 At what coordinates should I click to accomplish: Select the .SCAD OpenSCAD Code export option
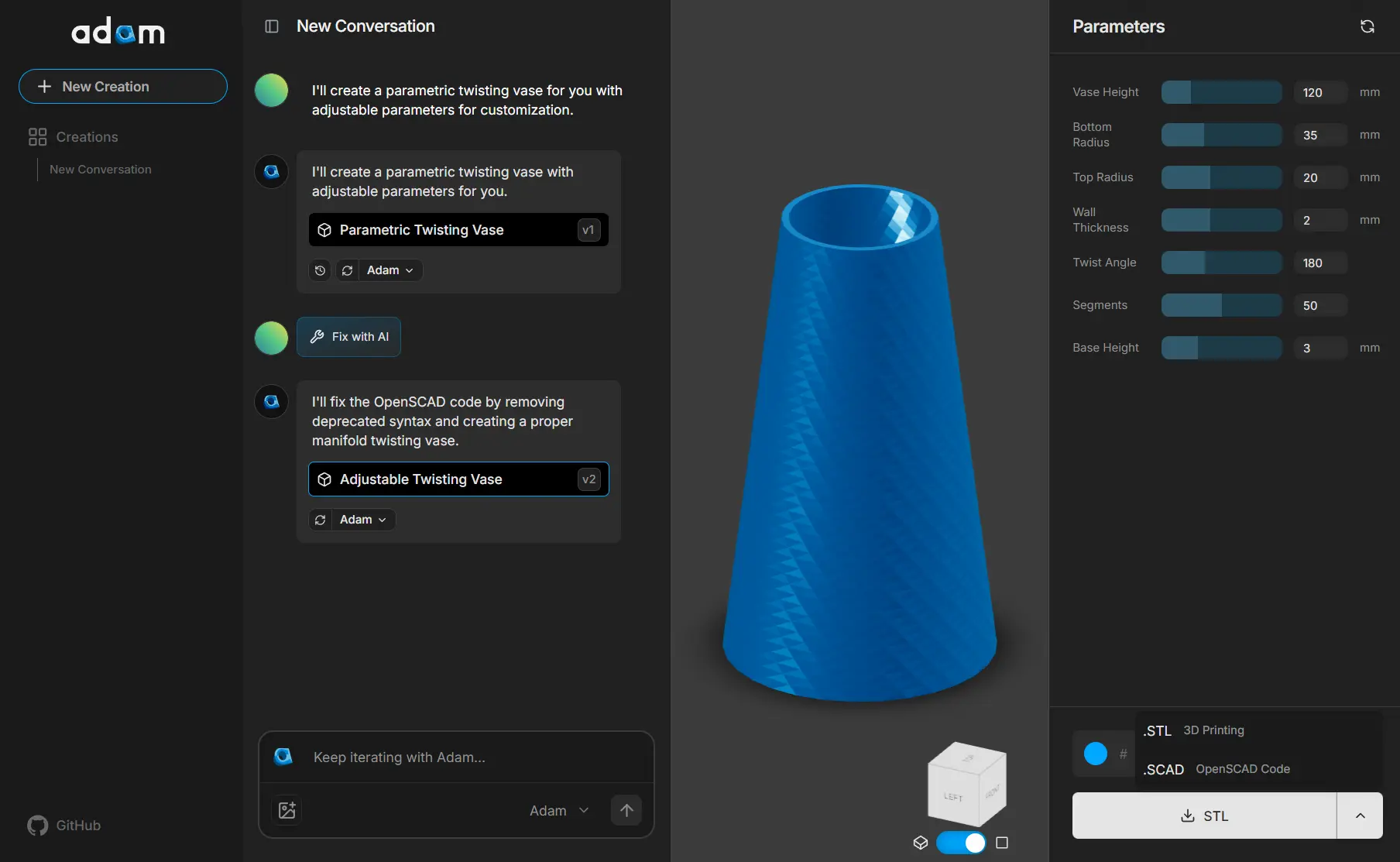(x=1216, y=769)
